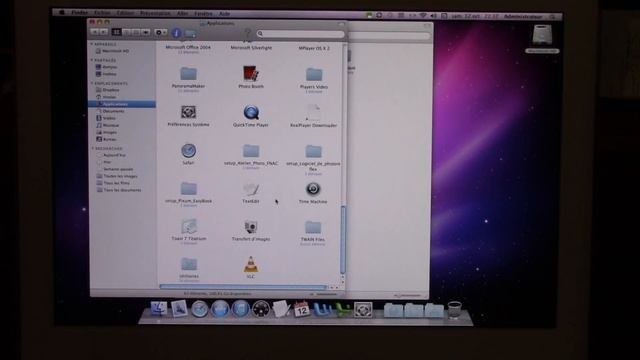Viewport: 640px width, 360px height.
Task: Open the Présentation menu
Action: point(155,13)
